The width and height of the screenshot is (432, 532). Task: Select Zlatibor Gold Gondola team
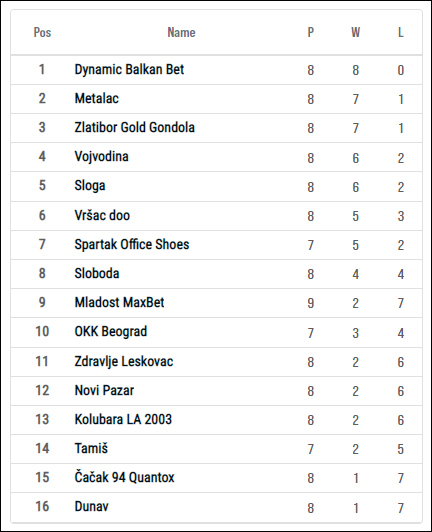tap(134, 128)
